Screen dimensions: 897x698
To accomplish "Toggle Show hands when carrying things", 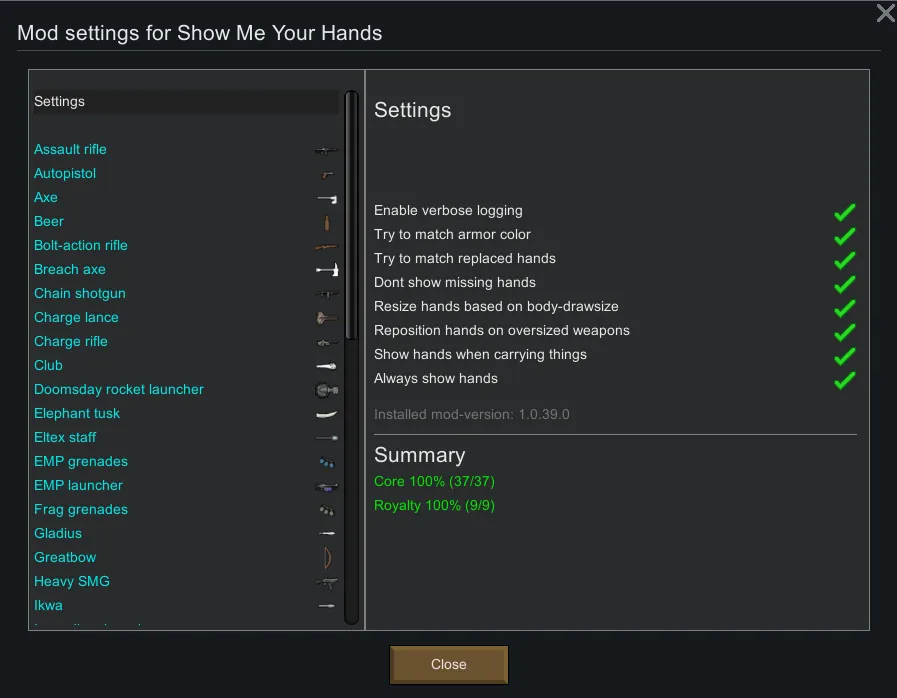I will click(845, 355).
